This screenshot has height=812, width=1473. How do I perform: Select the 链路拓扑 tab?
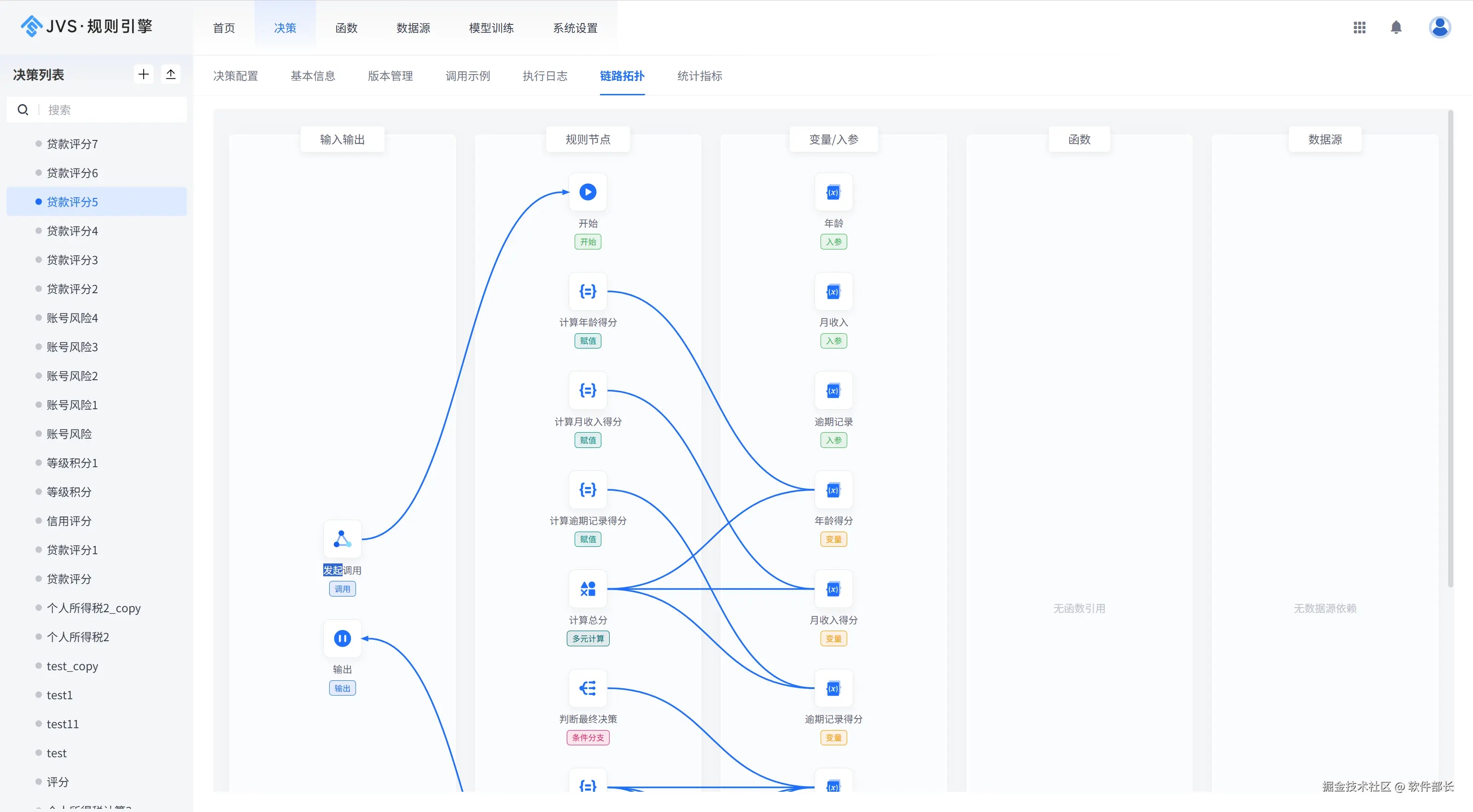(x=622, y=76)
